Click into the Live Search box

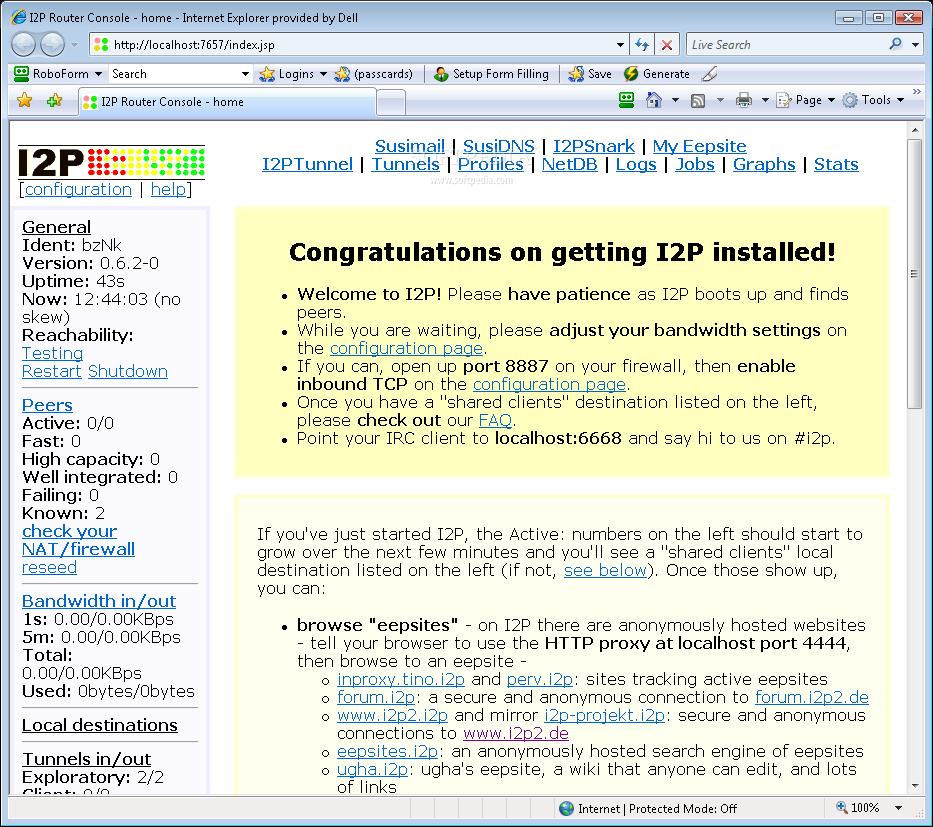[x=787, y=45]
